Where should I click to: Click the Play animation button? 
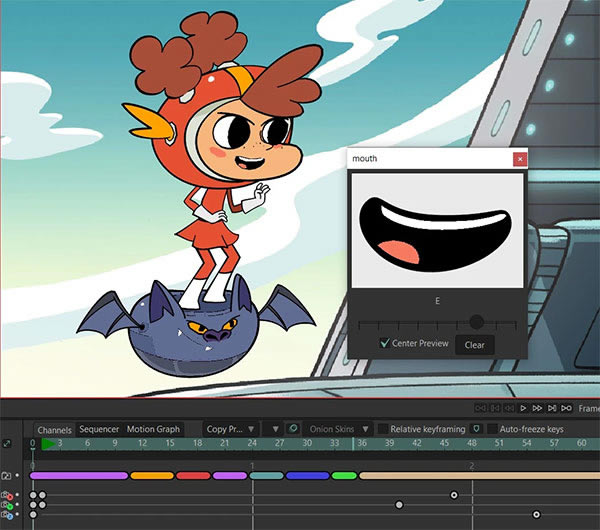point(523,408)
